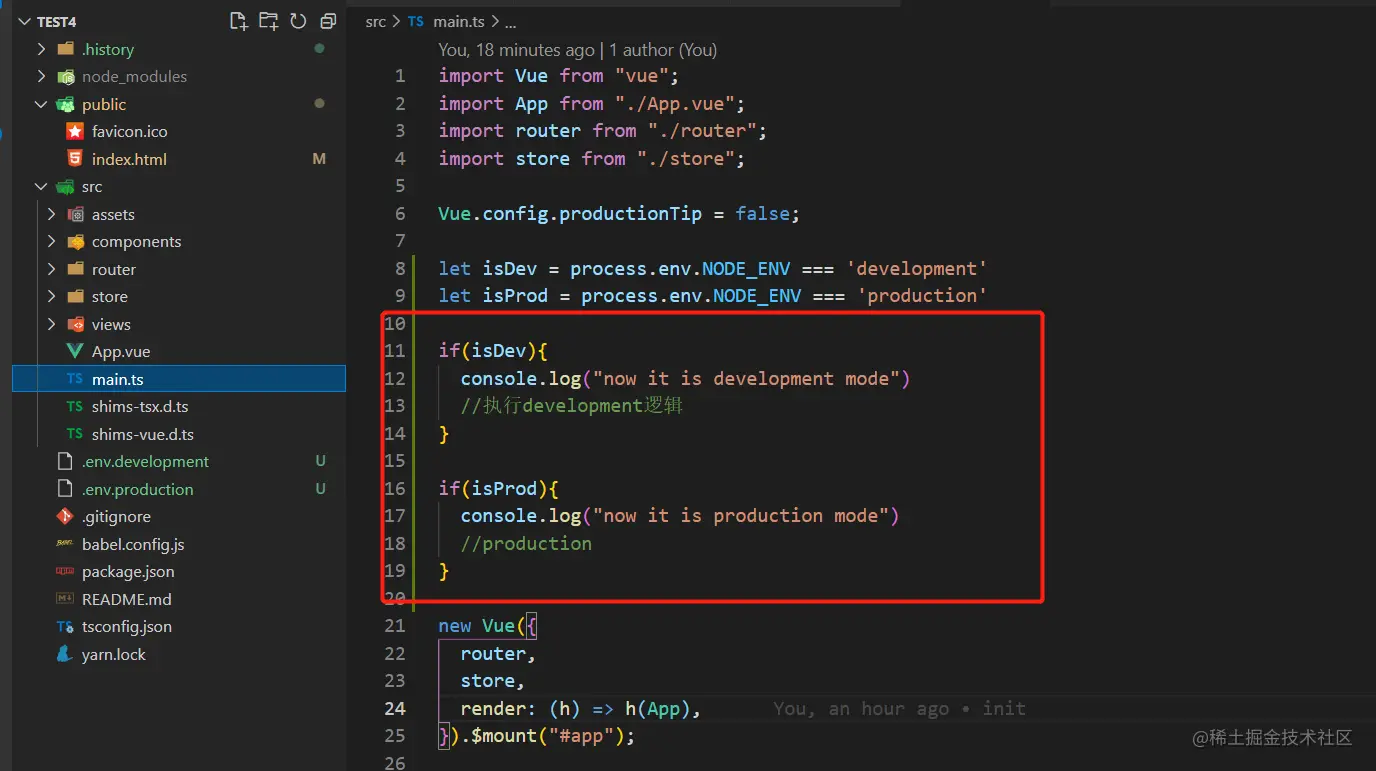Click the false value on line 6

763,214
